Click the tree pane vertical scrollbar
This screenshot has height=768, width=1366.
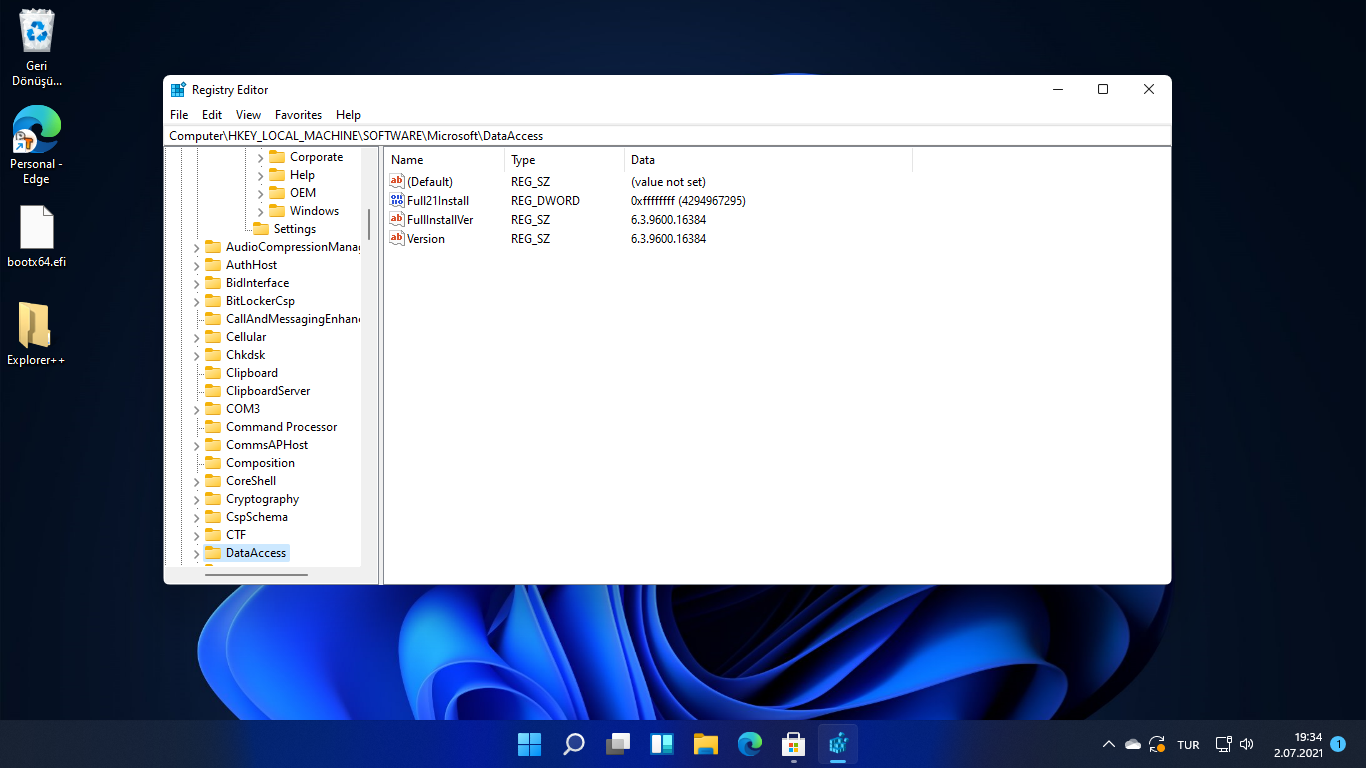(x=370, y=224)
